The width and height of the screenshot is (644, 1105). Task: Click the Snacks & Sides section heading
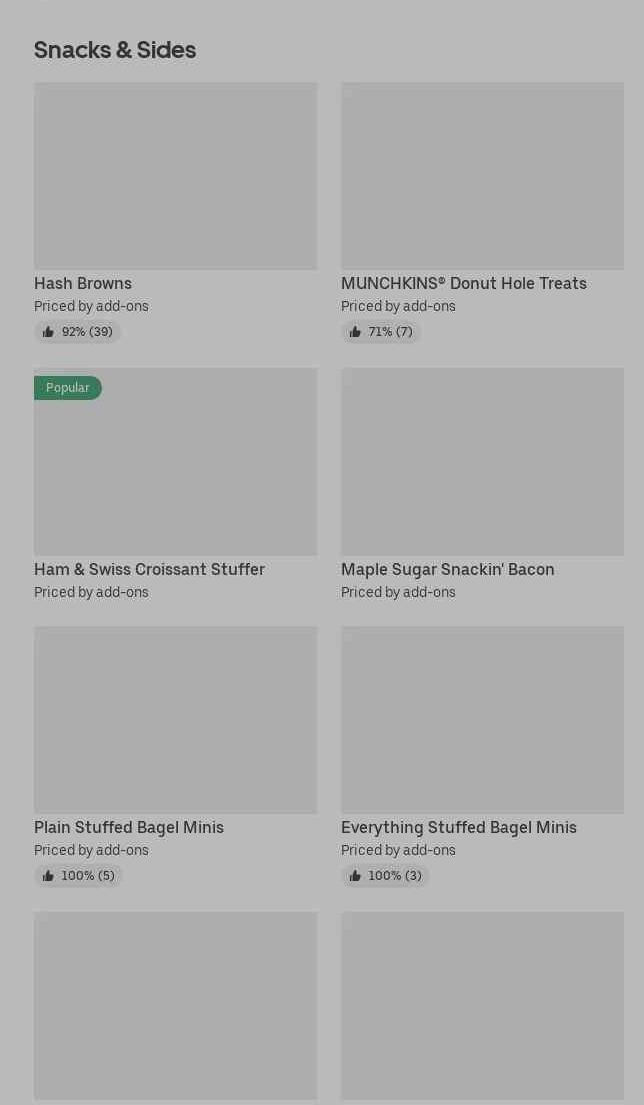tap(115, 50)
